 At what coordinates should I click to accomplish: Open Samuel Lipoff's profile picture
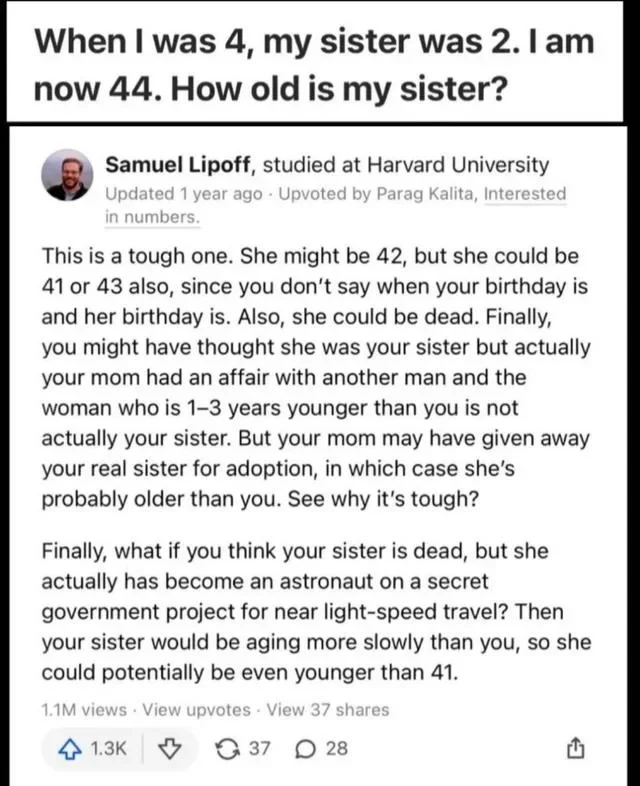pyautogui.click(x=68, y=176)
